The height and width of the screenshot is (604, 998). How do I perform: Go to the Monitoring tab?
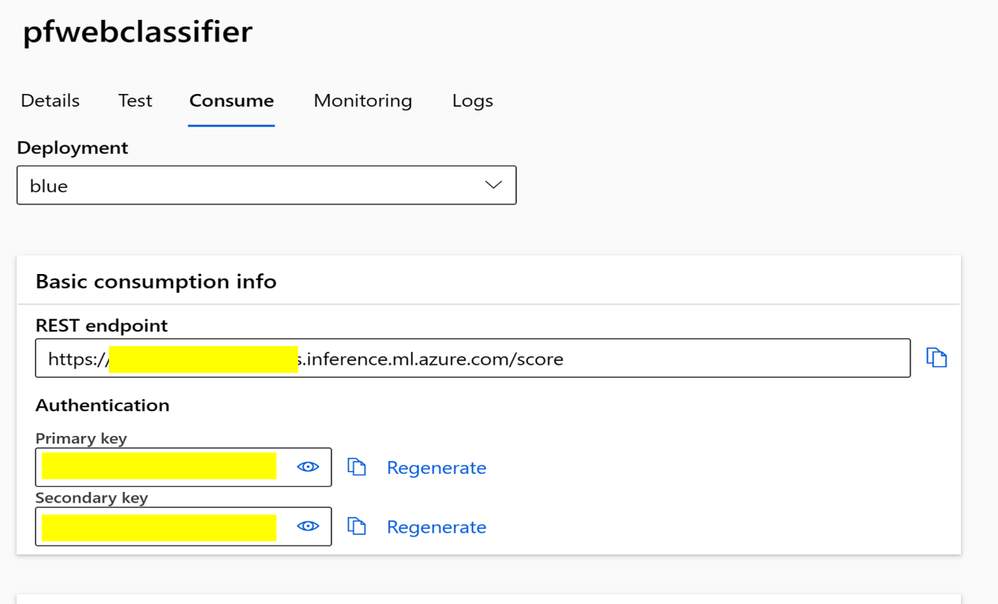pos(362,101)
